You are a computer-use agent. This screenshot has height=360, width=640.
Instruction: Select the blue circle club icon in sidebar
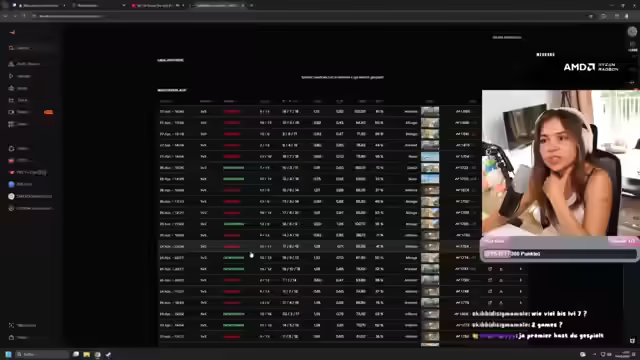(x=11, y=184)
